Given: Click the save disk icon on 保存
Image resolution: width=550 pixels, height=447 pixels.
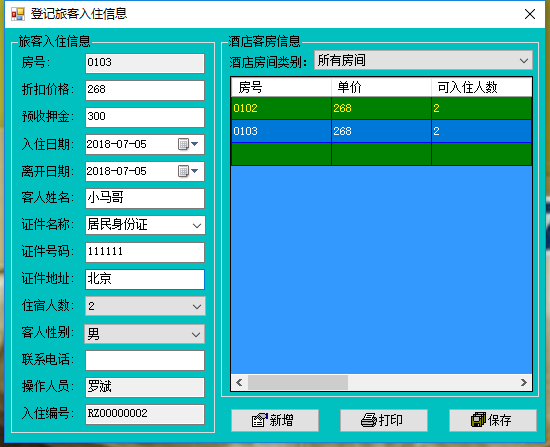Looking at the screenshot, I should [x=478, y=420].
